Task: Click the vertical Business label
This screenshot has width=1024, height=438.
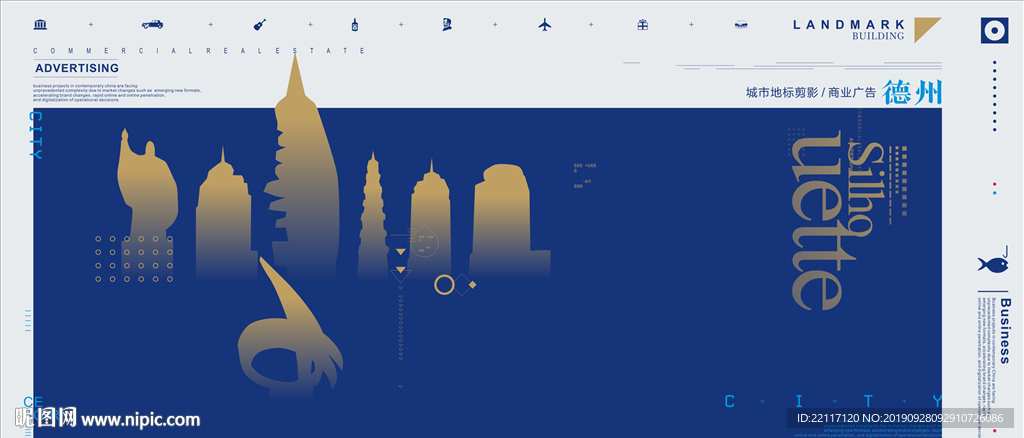Action: coord(1006,332)
